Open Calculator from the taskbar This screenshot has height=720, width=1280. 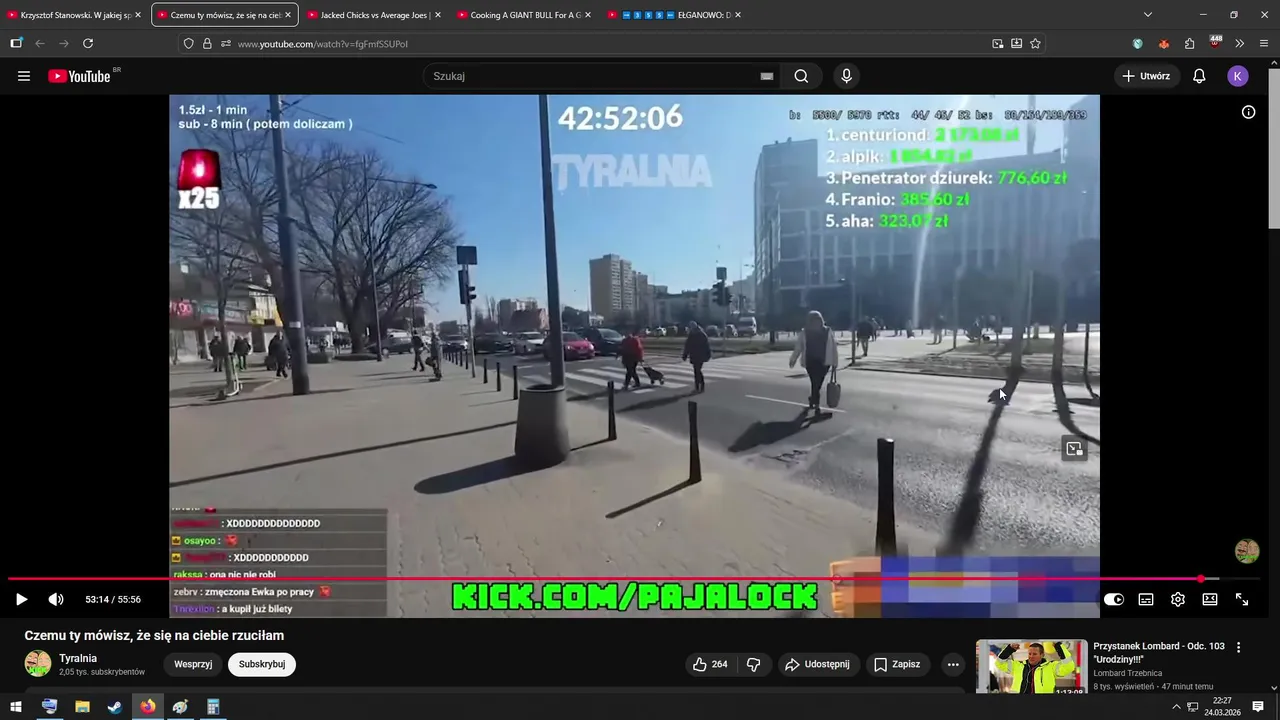(213, 707)
